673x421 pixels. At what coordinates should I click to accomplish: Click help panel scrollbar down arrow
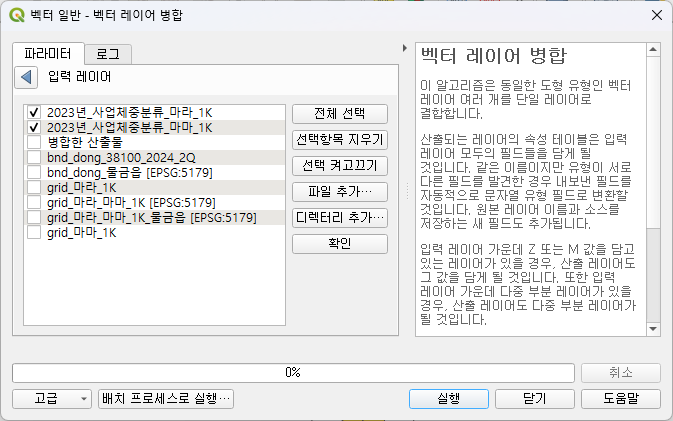pyautogui.click(x=653, y=329)
